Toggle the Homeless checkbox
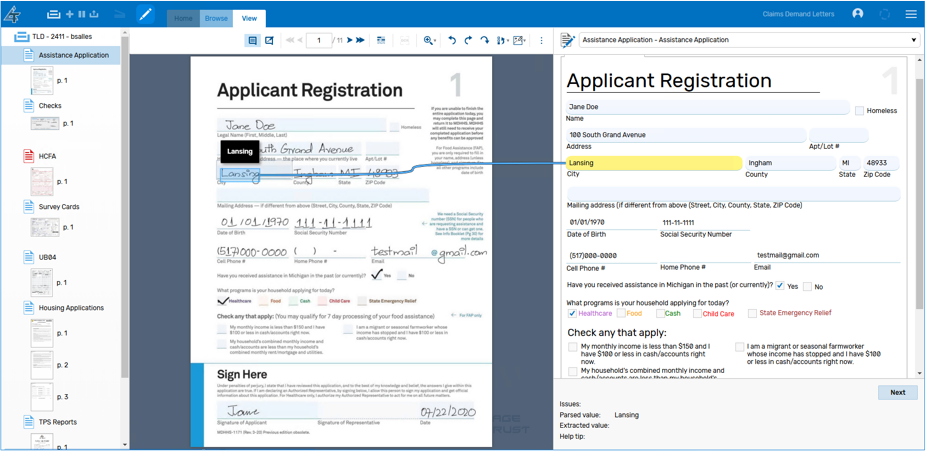 [x=859, y=111]
